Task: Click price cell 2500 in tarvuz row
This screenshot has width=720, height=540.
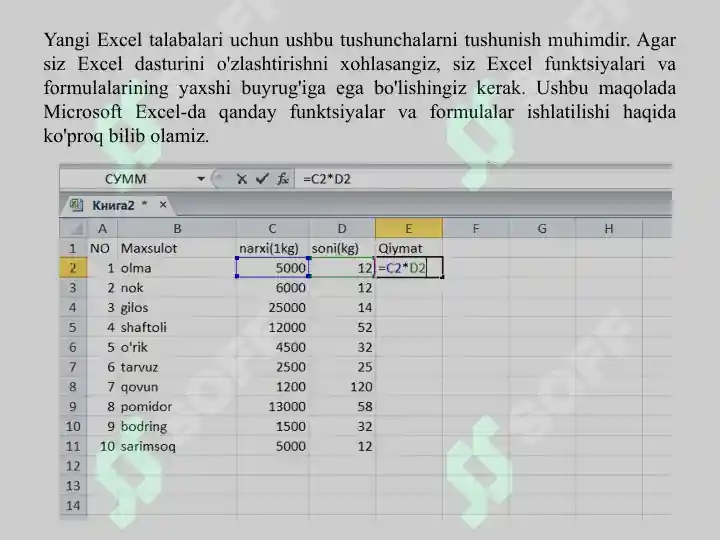Action: (x=273, y=367)
